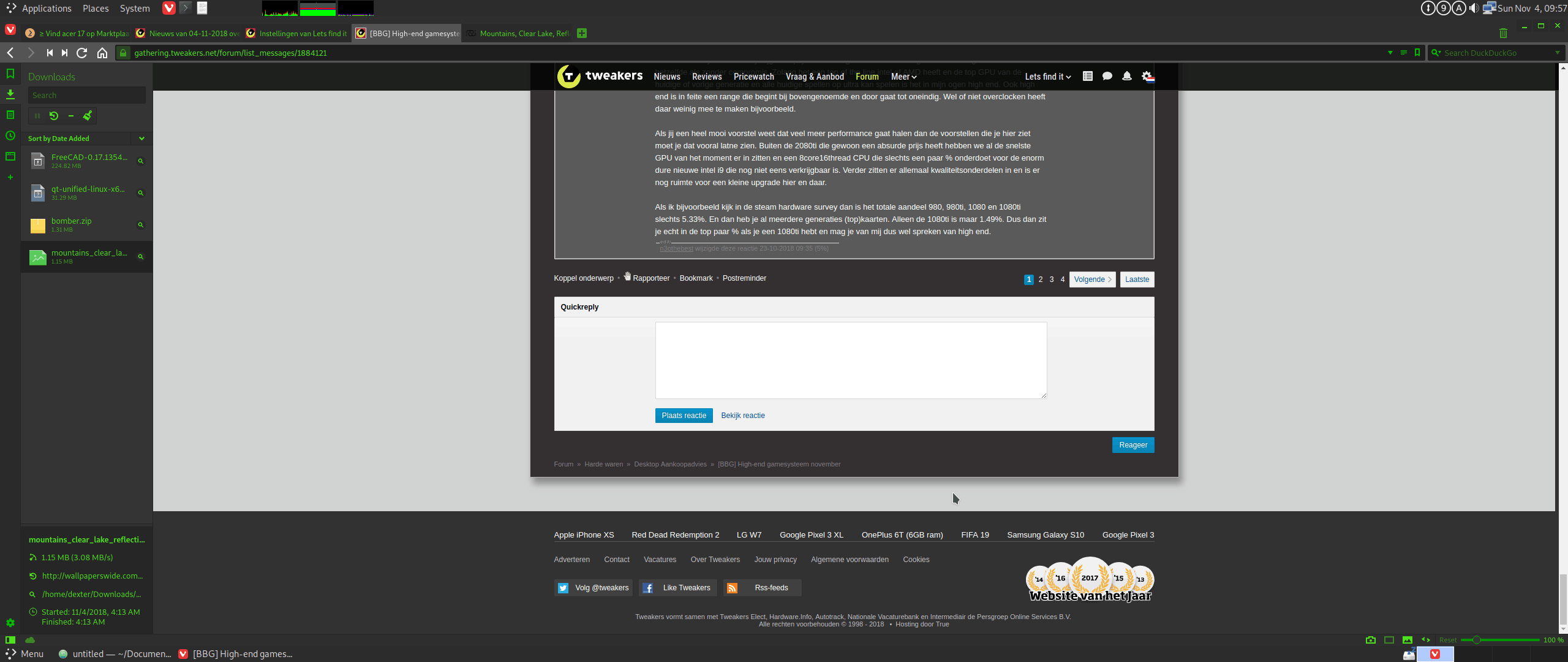The width and height of the screenshot is (1568, 662).
Task: Click the add web panel plus icon
Action: [x=10, y=177]
